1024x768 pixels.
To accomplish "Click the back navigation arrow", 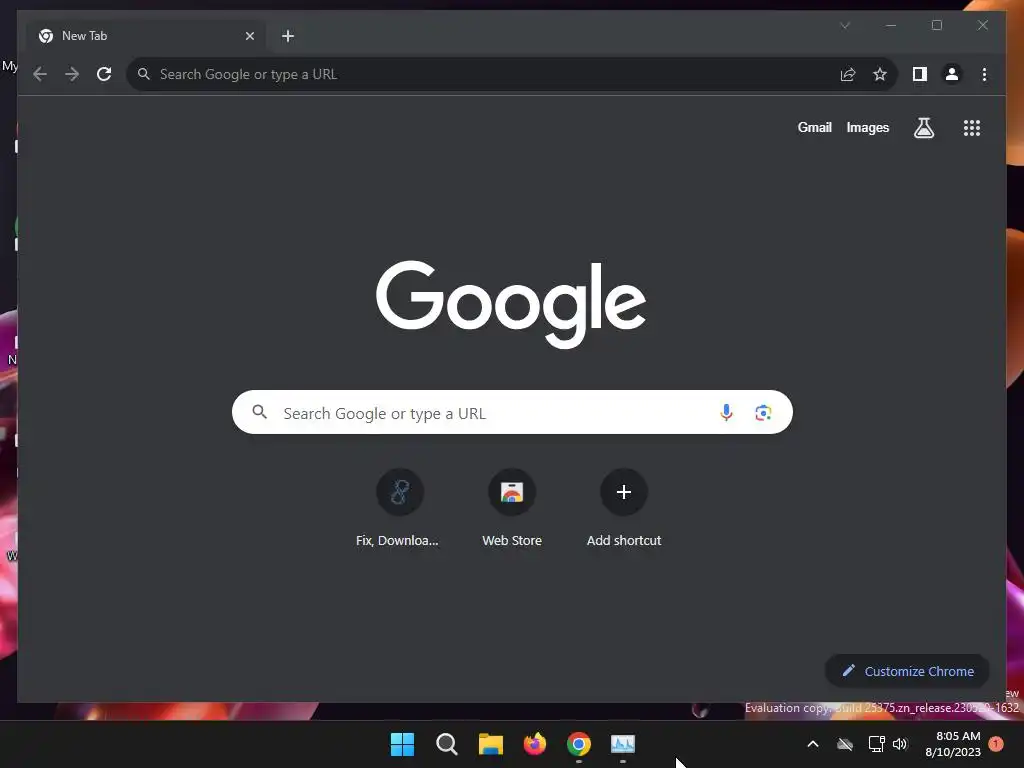I will click(40, 74).
